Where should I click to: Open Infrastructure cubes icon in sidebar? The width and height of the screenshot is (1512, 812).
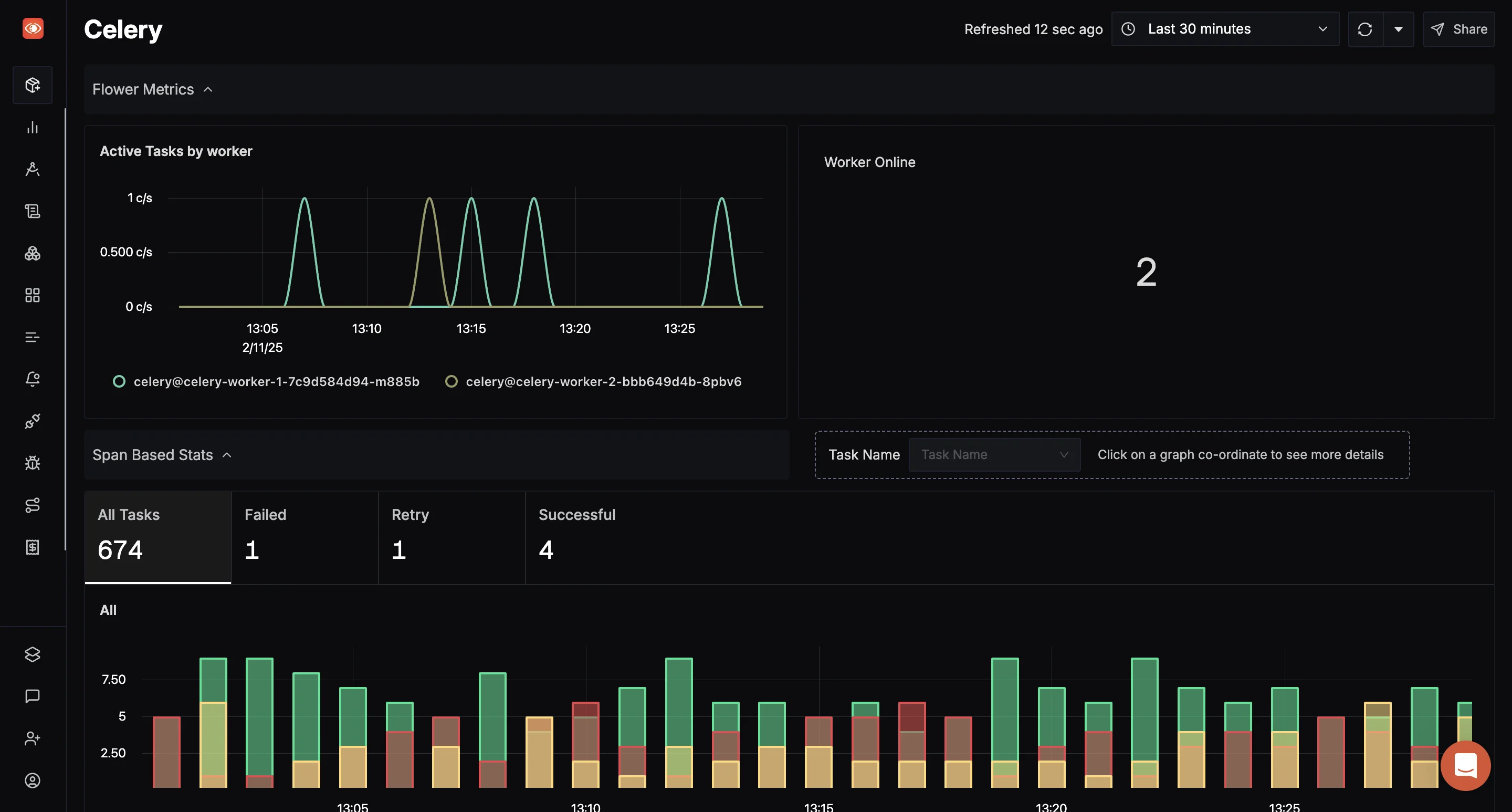[x=33, y=253]
